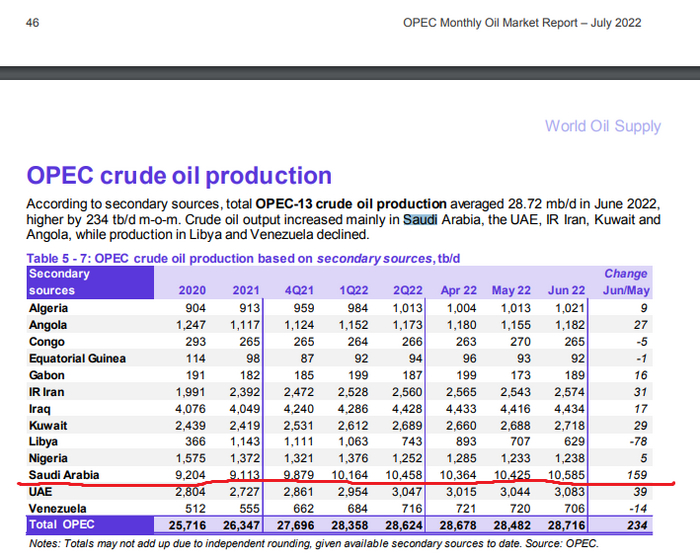Click the '2021' column header
This screenshot has width=700, height=560.
(246, 290)
